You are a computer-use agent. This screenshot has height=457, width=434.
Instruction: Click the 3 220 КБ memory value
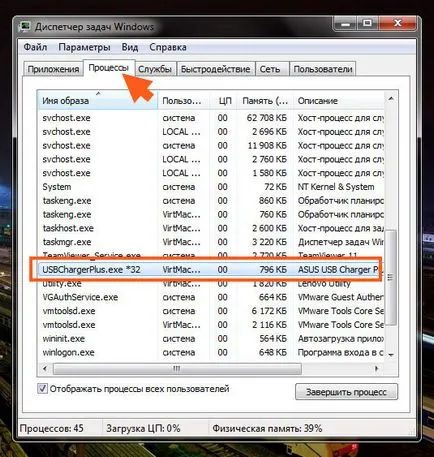point(269,242)
